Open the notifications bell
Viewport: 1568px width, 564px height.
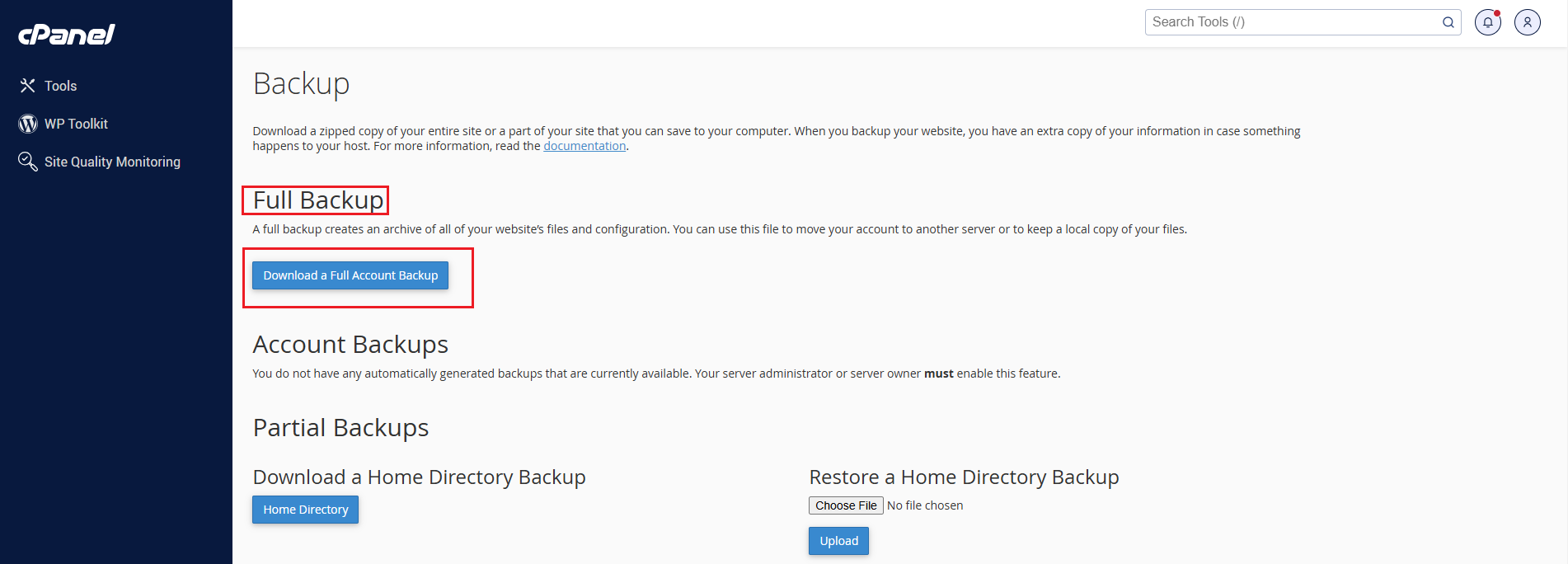[1488, 22]
